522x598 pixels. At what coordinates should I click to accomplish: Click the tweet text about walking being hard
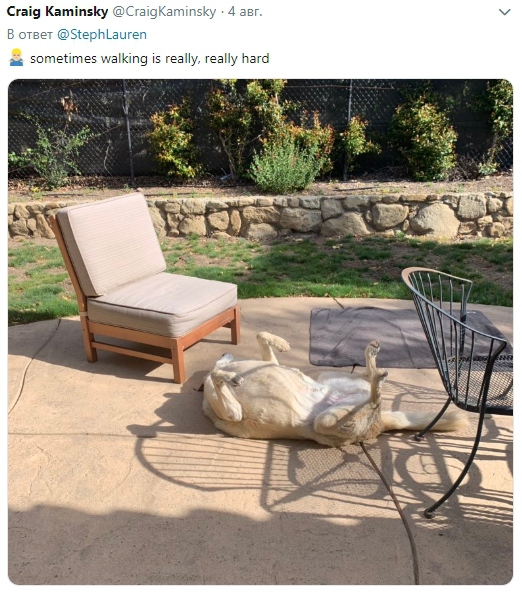(149, 58)
